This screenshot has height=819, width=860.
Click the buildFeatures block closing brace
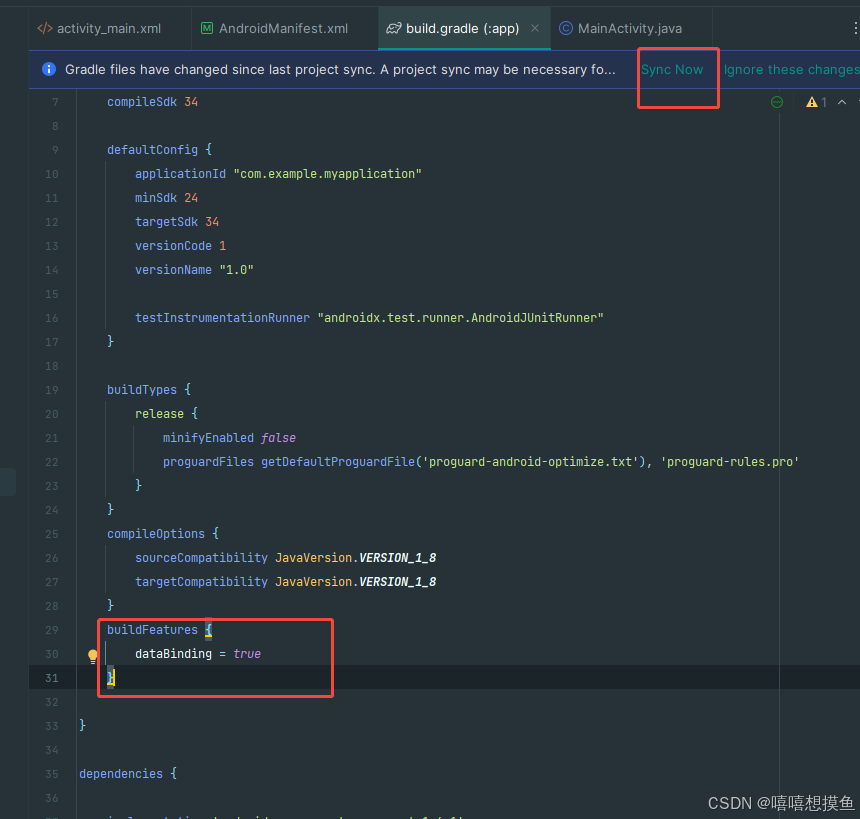(110, 678)
